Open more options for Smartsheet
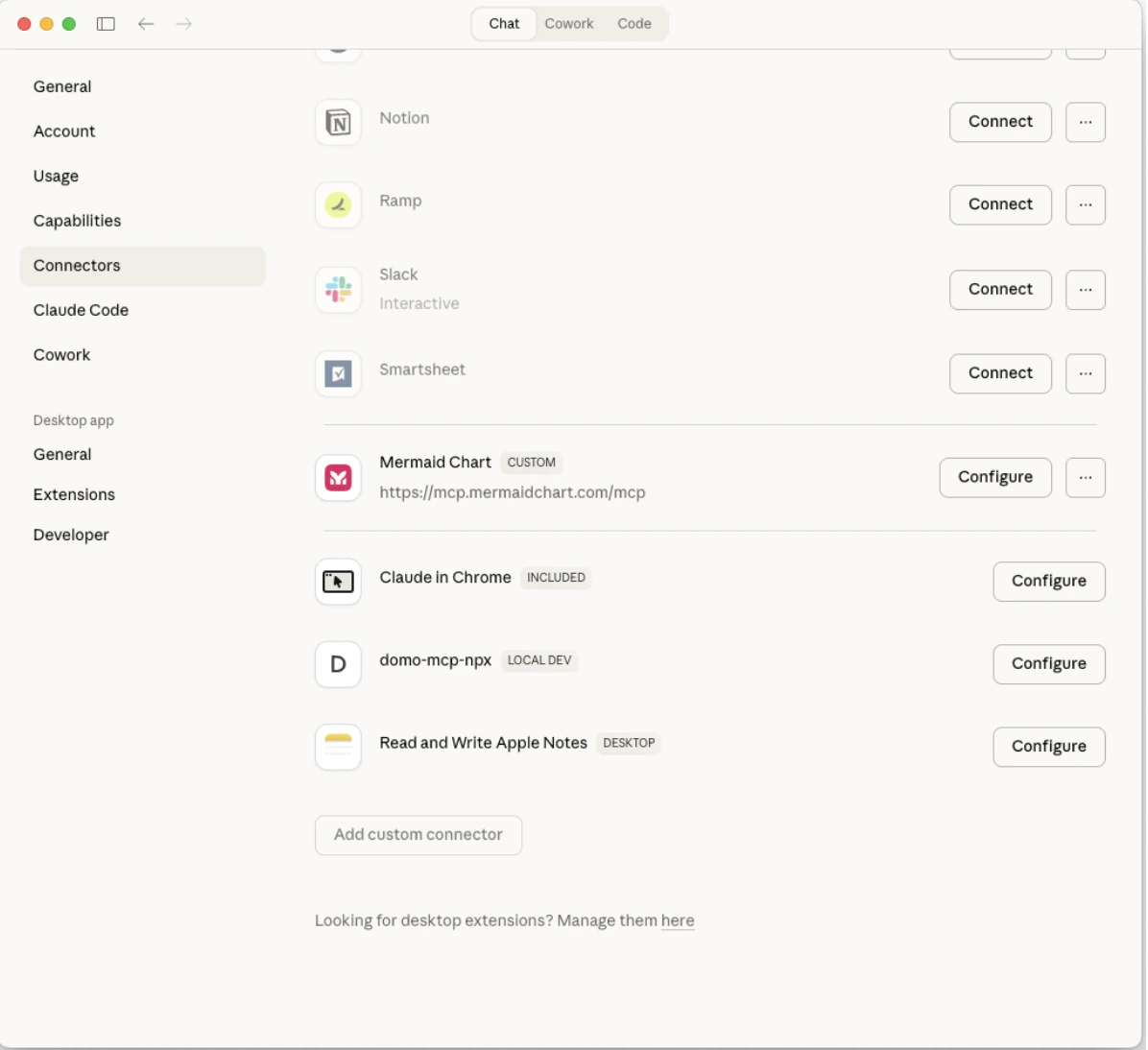Screen dimensions: 1148x1050 (x=1085, y=374)
